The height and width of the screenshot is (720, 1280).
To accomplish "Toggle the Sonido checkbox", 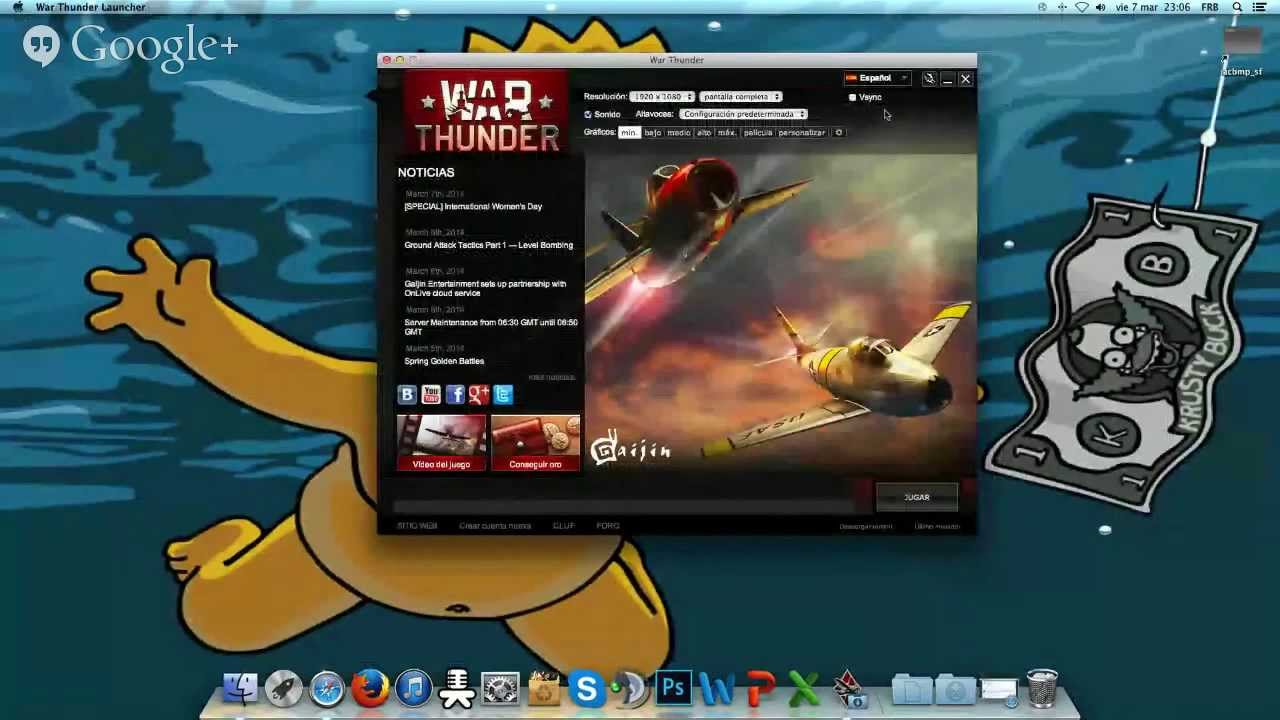I will point(588,114).
